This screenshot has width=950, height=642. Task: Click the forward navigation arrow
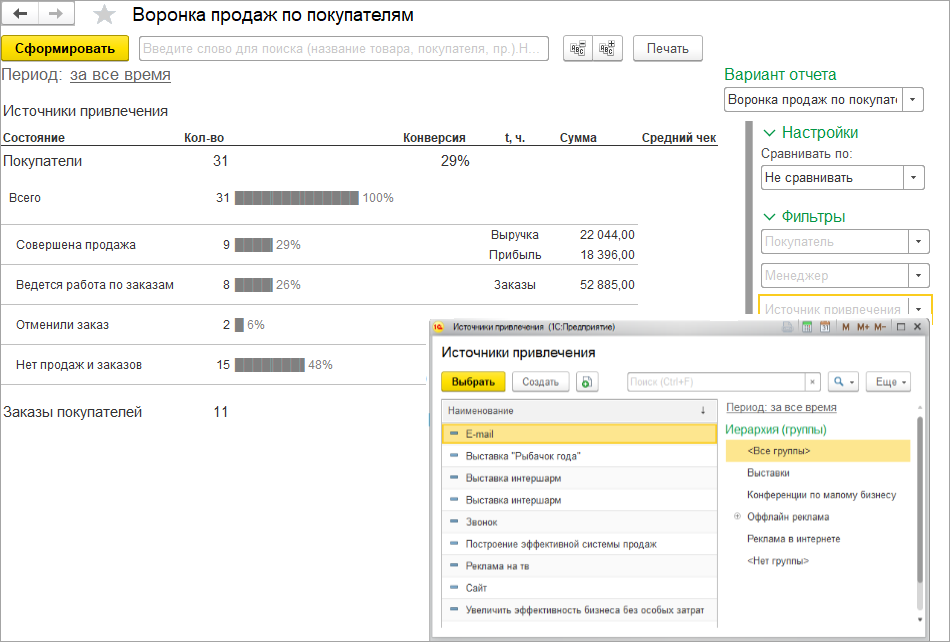pyautogui.click(x=56, y=15)
